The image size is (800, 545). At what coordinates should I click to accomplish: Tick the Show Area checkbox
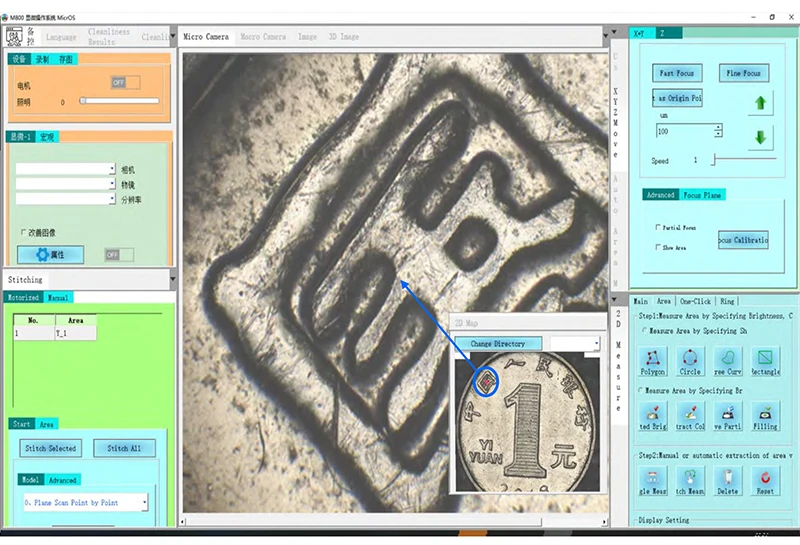(657, 247)
